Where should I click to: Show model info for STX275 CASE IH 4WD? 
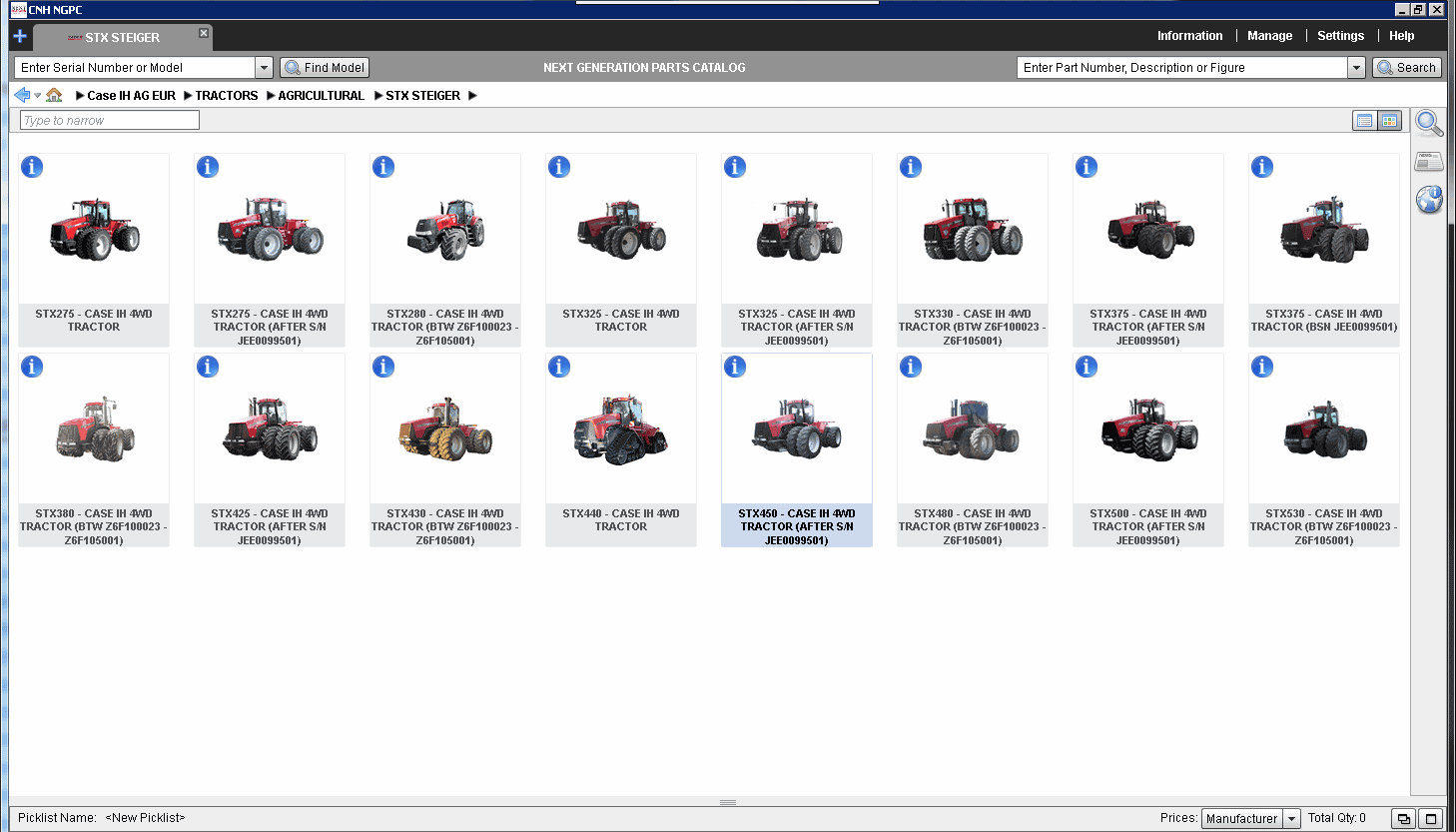(32, 167)
